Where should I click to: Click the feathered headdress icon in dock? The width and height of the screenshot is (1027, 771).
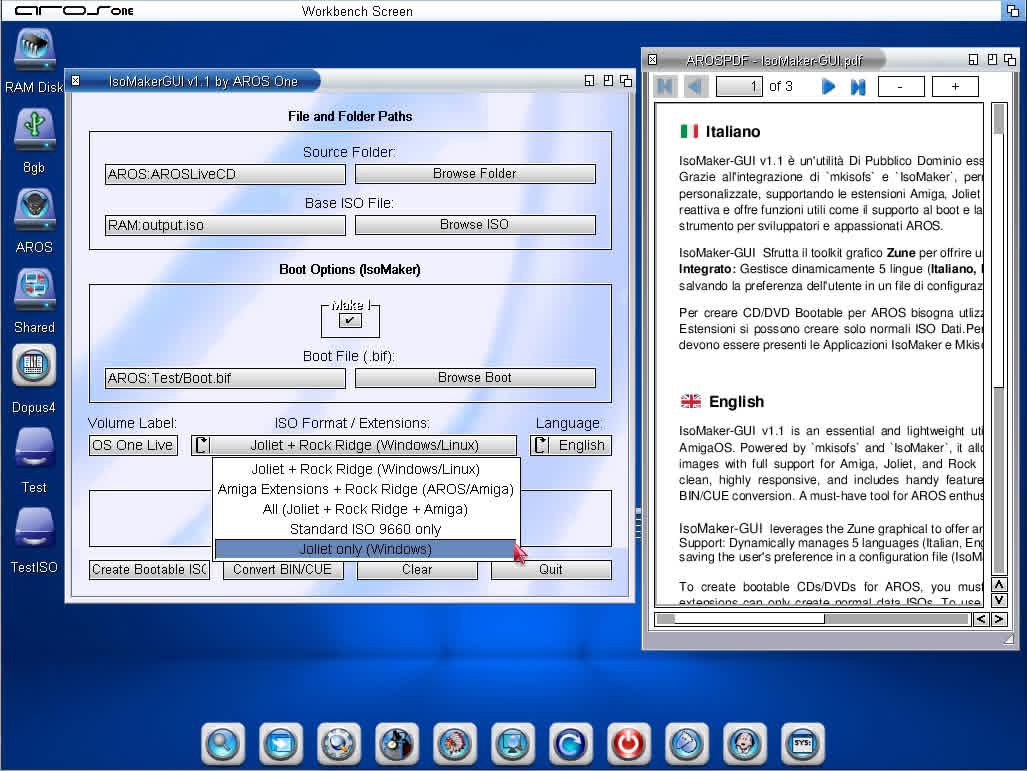[455, 743]
